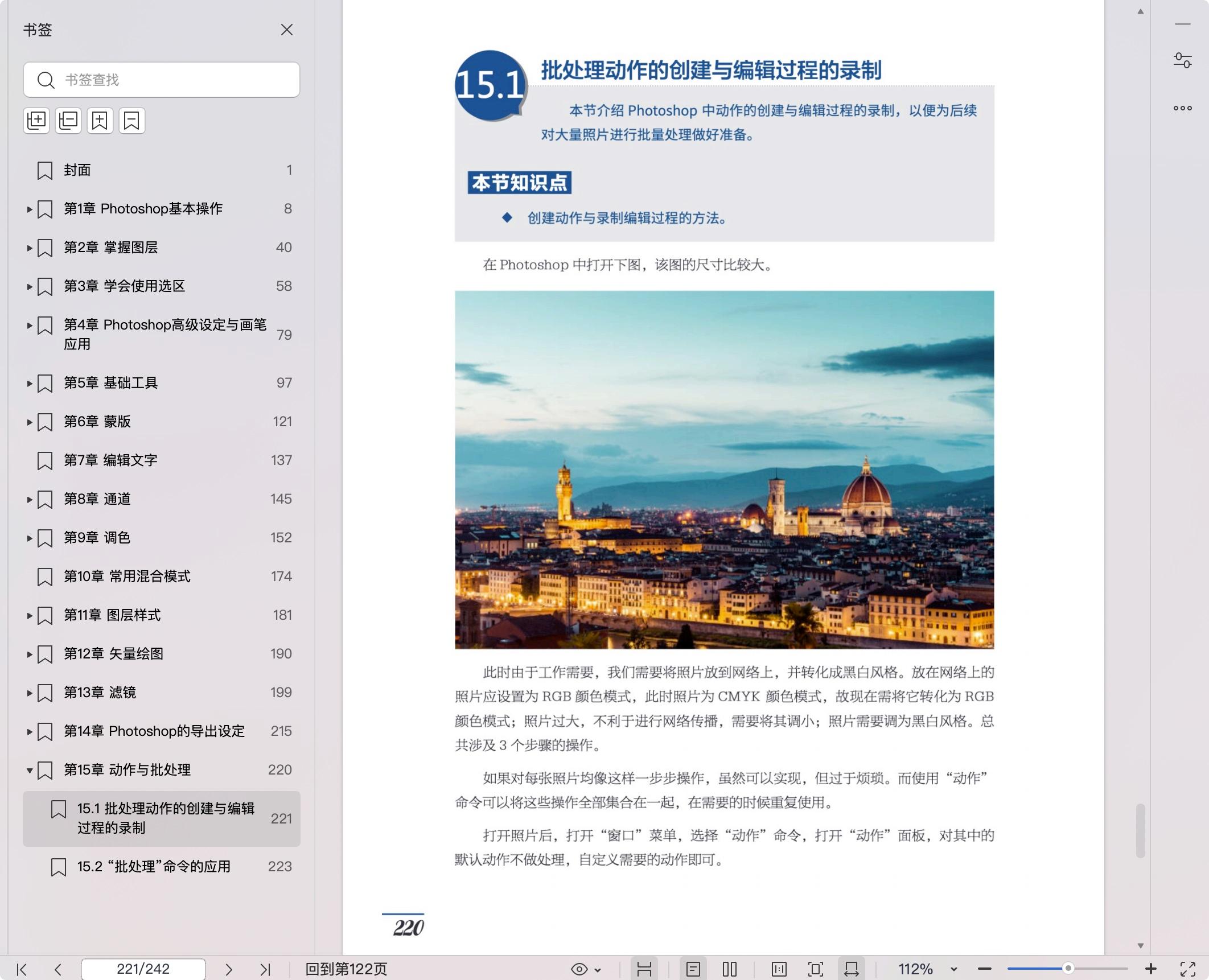This screenshot has width=1209, height=980.
Task: Collapse 第15章 动作与批处理 bookmark
Action: [x=29, y=771]
